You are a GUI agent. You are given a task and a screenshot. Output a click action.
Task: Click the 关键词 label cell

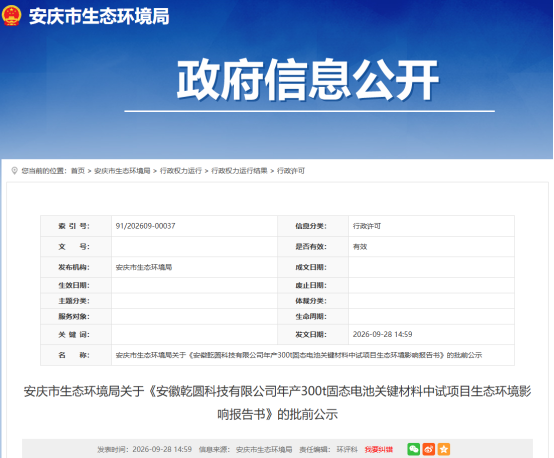click(x=76, y=334)
